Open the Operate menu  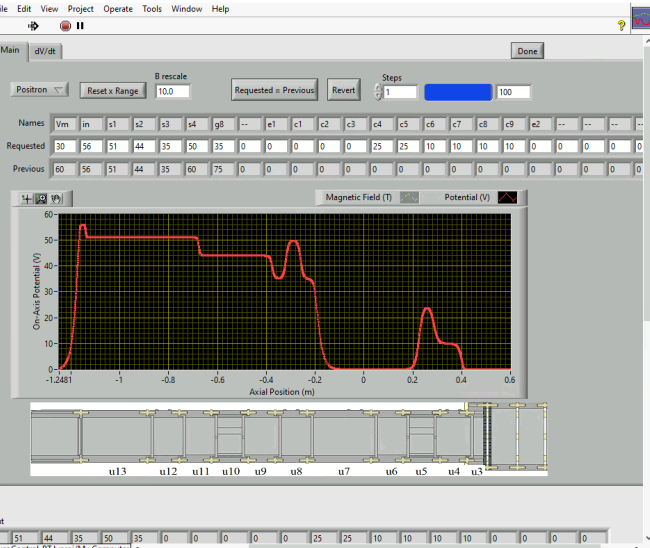117,9
